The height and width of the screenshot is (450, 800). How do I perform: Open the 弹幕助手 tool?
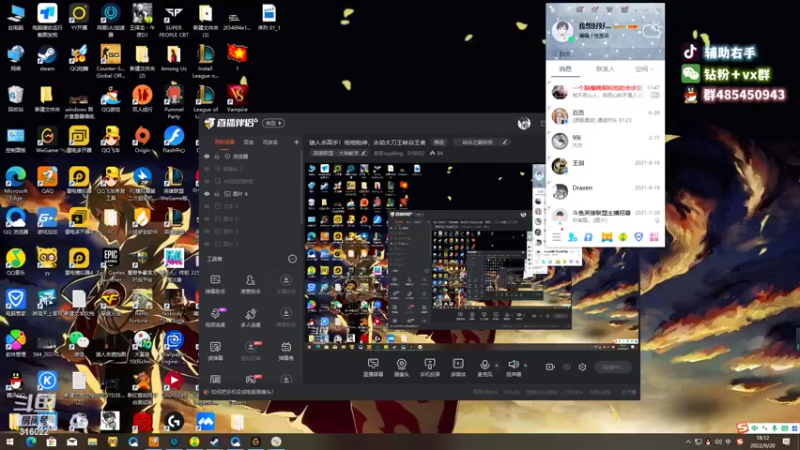coord(215,284)
